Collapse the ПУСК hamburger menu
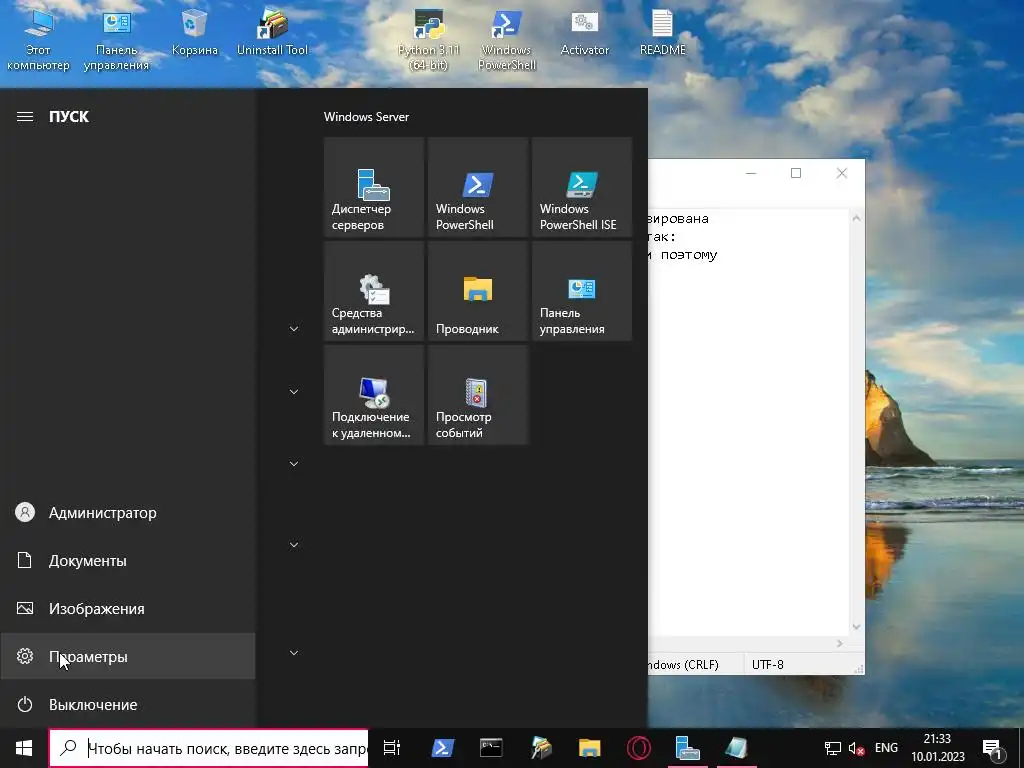 coord(25,116)
